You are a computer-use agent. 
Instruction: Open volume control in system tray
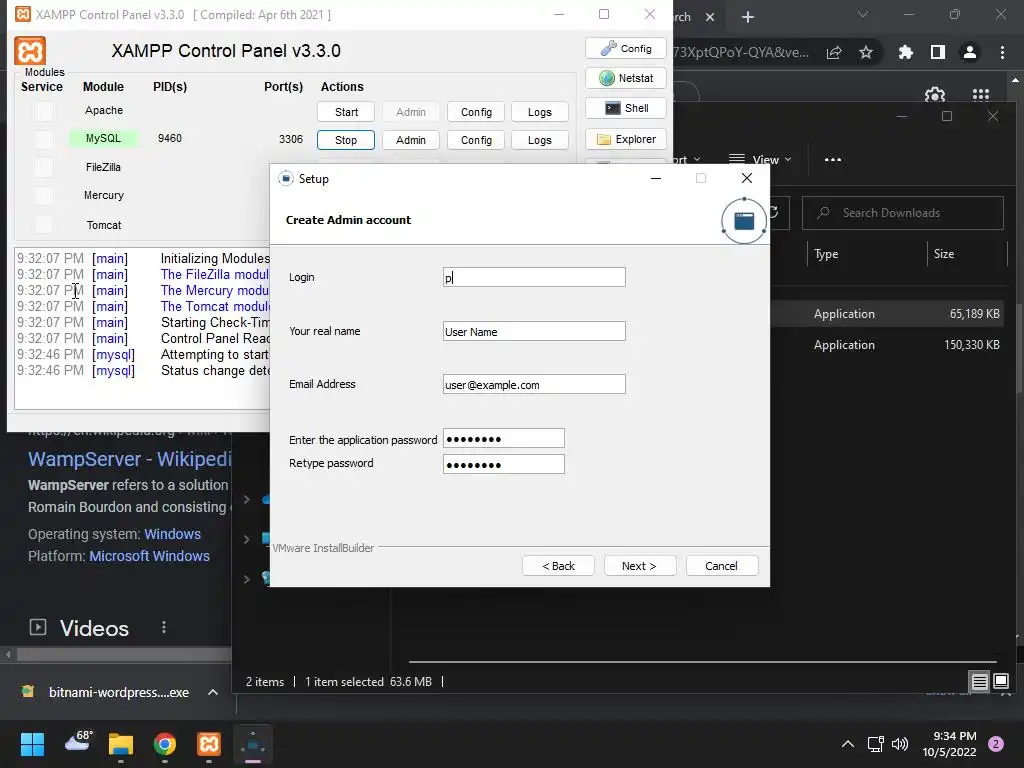pos(900,744)
